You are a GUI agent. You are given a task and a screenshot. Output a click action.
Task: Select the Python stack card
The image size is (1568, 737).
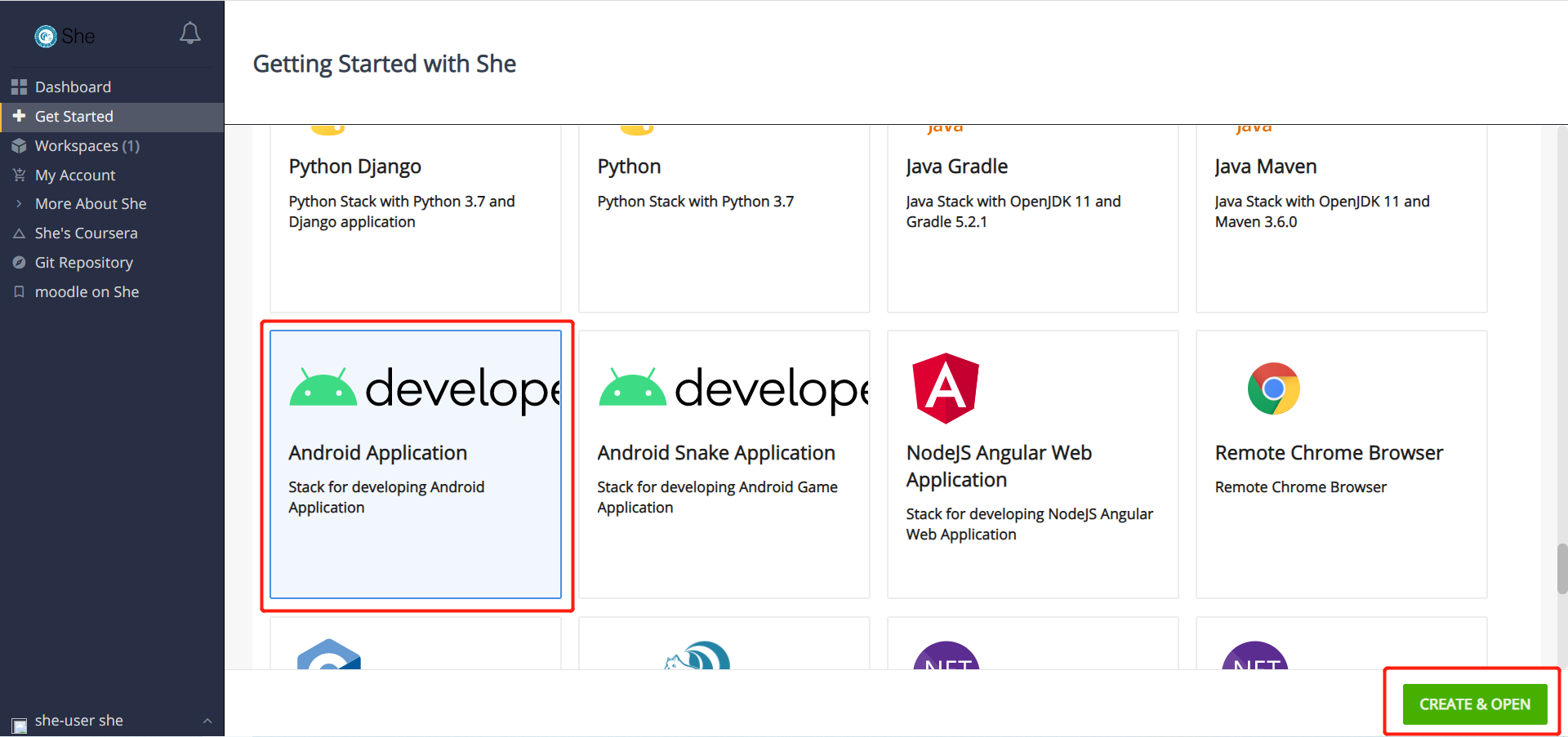724,218
